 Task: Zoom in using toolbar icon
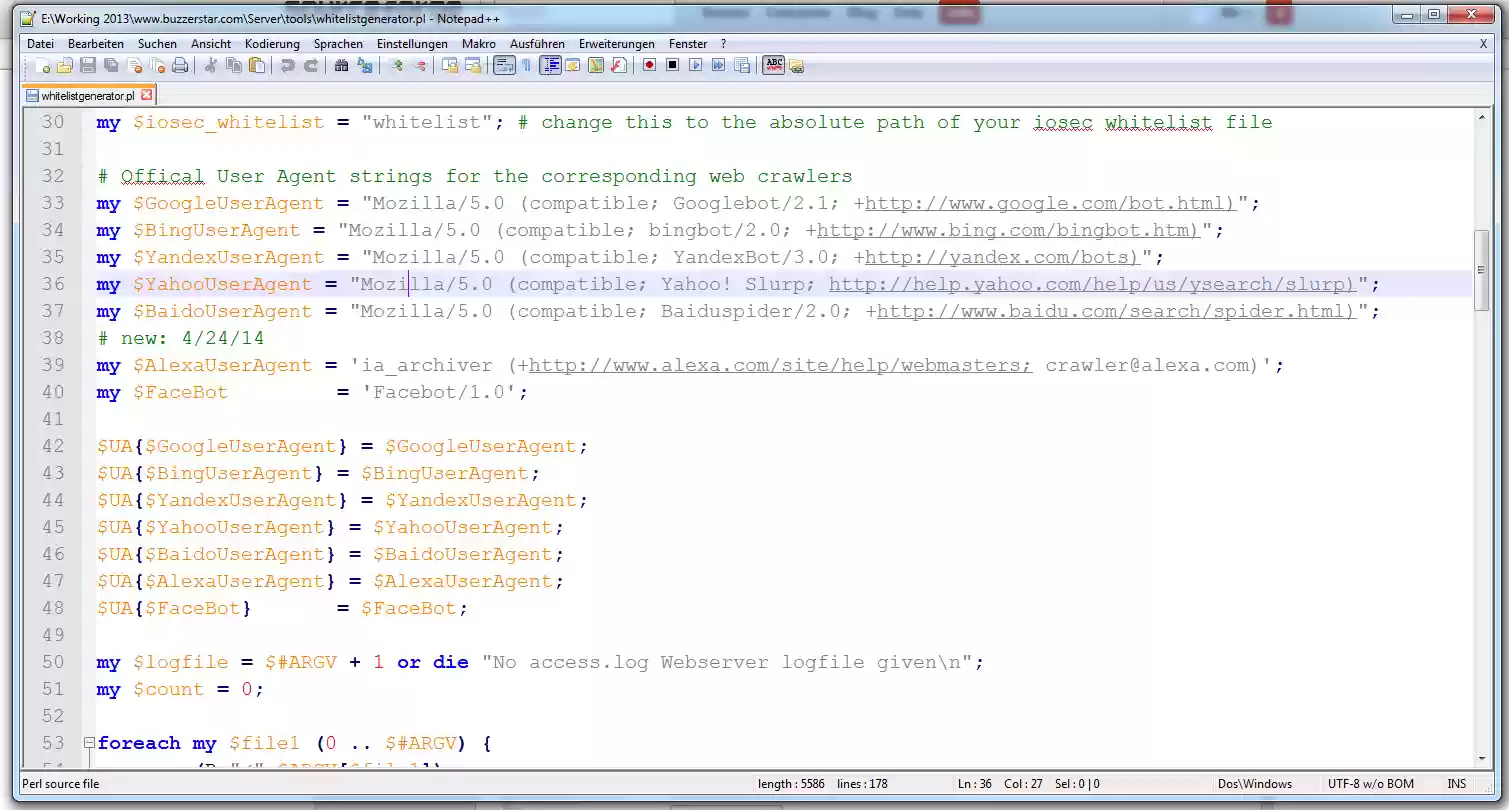click(x=397, y=66)
